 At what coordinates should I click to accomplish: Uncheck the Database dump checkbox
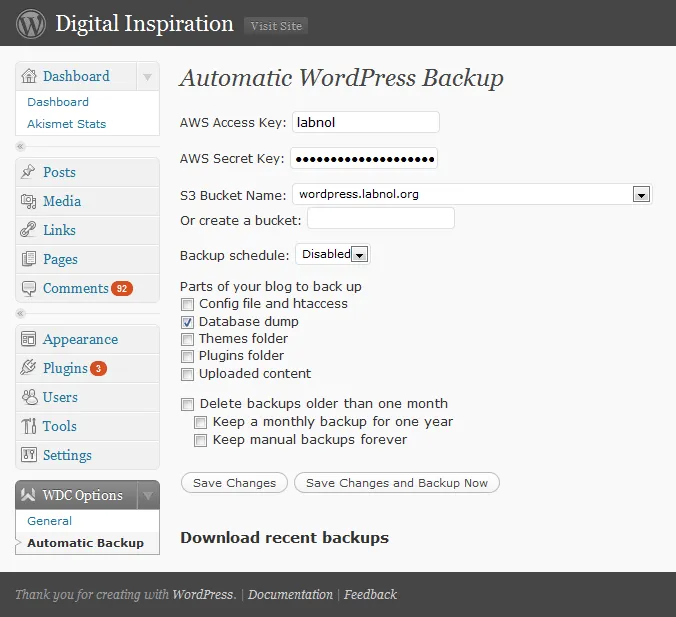[187, 322]
